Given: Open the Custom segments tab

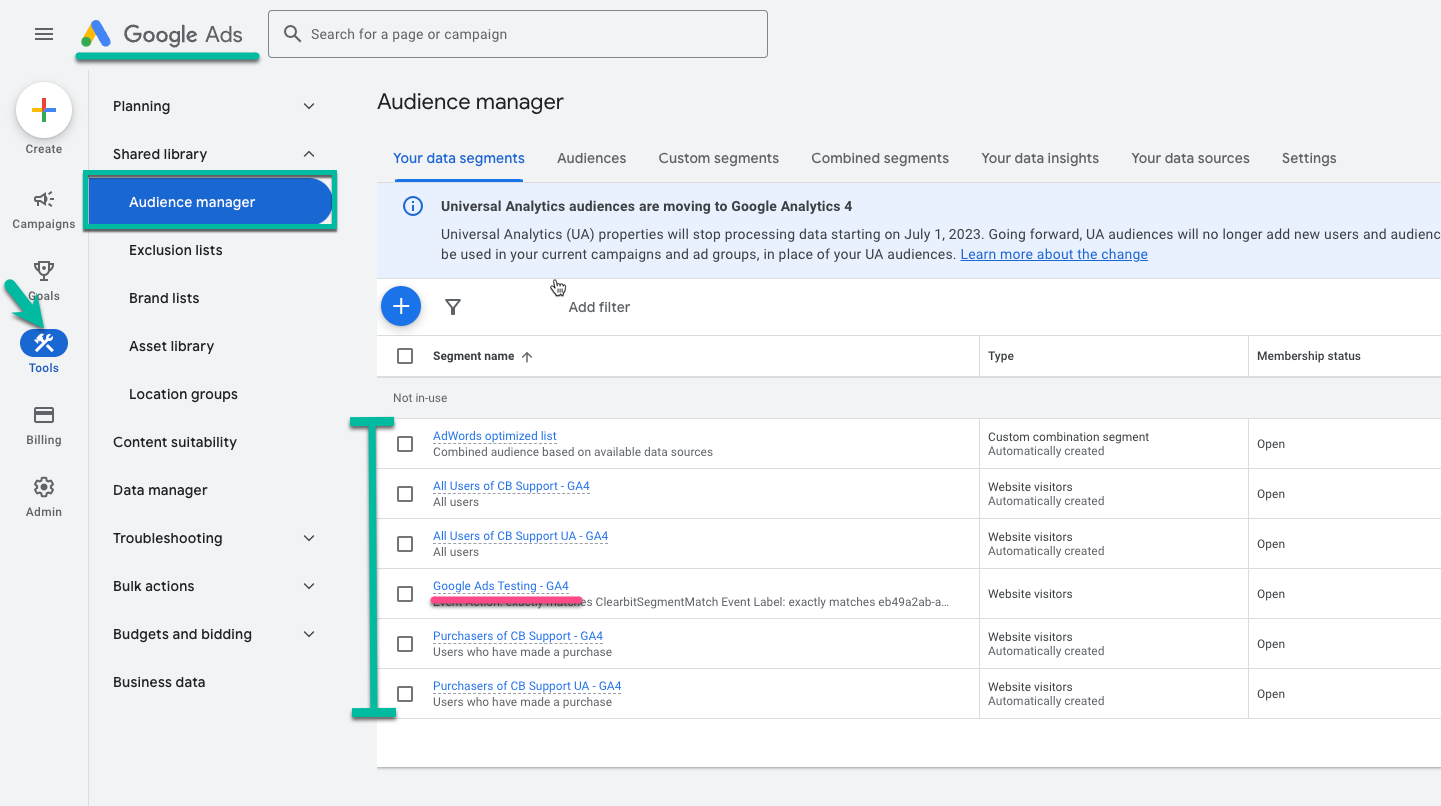Looking at the screenshot, I should [x=719, y=158].
